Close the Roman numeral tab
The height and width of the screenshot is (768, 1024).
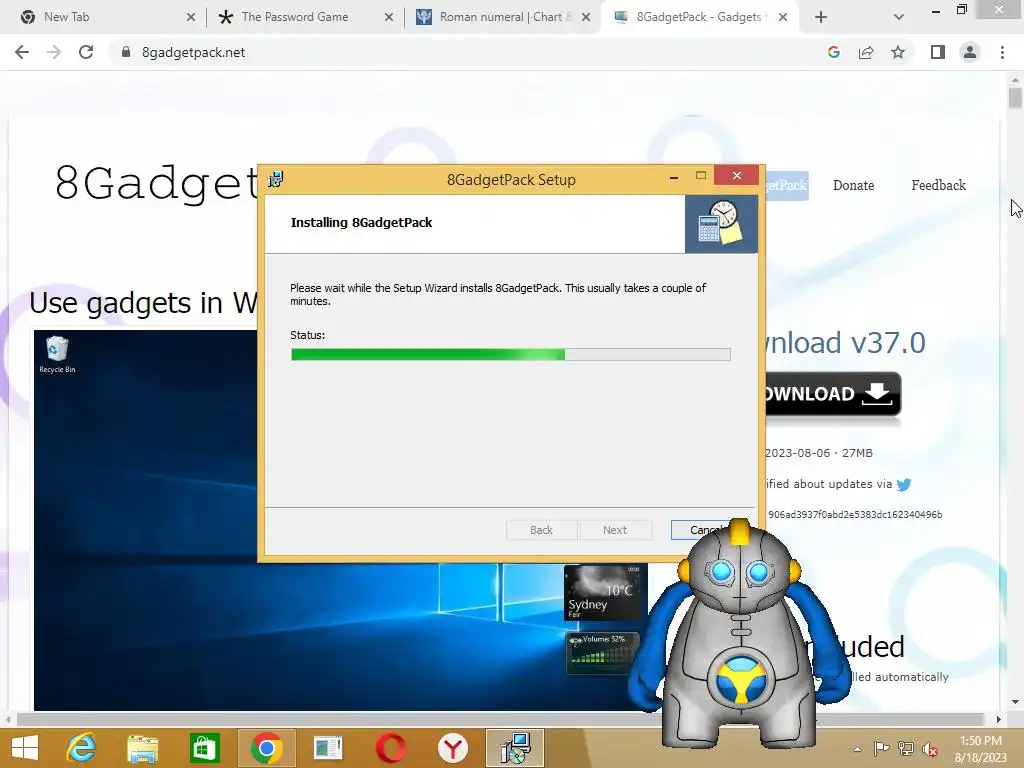[x=586, y=17]
